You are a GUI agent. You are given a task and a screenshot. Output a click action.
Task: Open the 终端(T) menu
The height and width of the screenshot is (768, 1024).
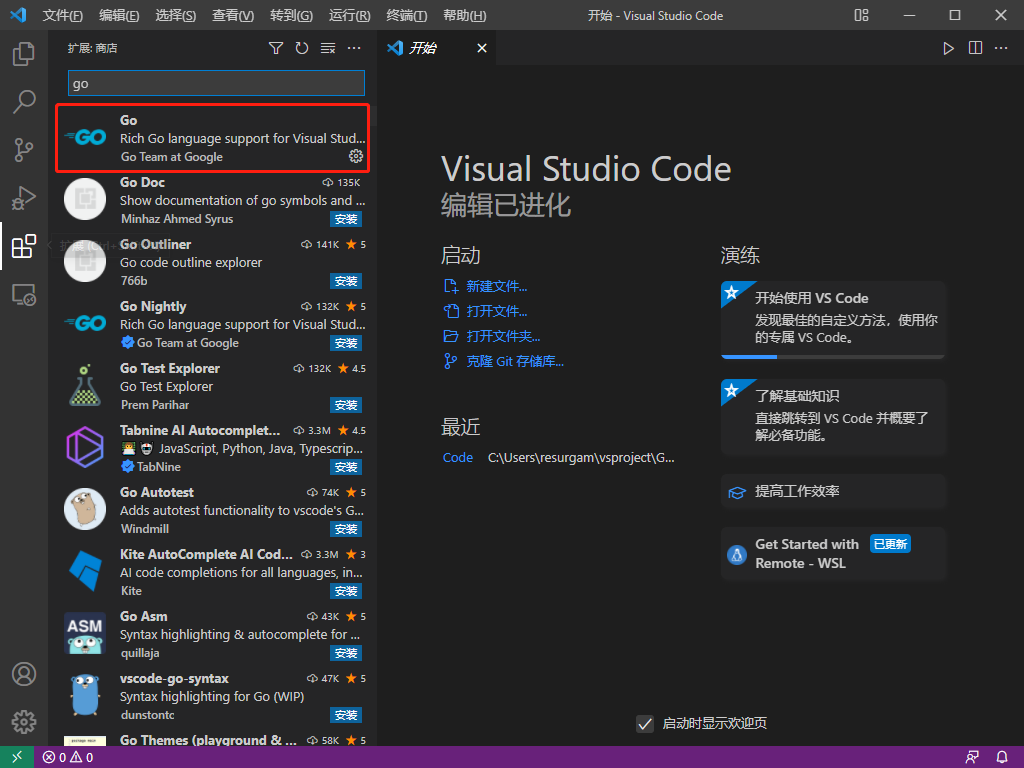tap(407, 15)
